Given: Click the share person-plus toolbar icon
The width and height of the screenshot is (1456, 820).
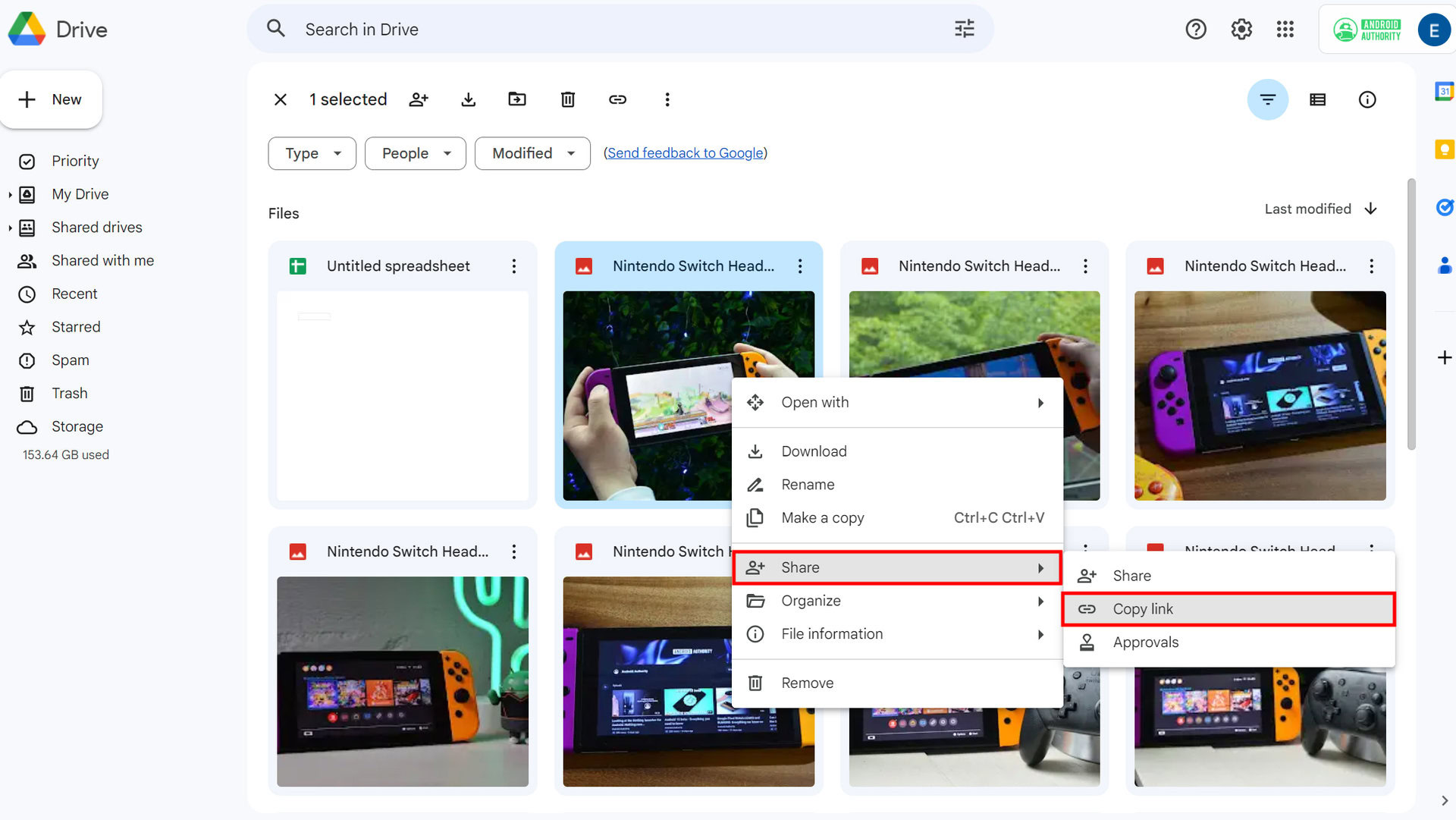Looking at the screenshot, I should click(x=419, y=99).
